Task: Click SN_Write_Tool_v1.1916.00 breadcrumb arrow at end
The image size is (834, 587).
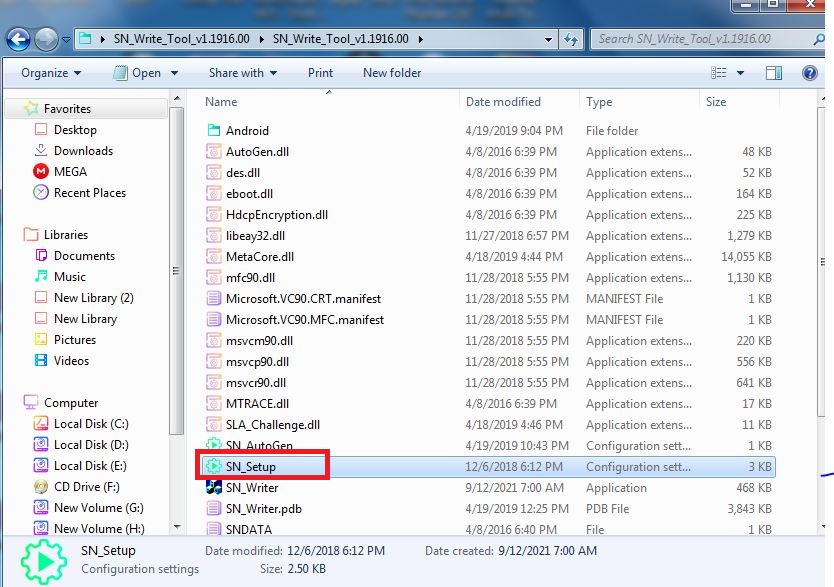Action: point(421,39)
